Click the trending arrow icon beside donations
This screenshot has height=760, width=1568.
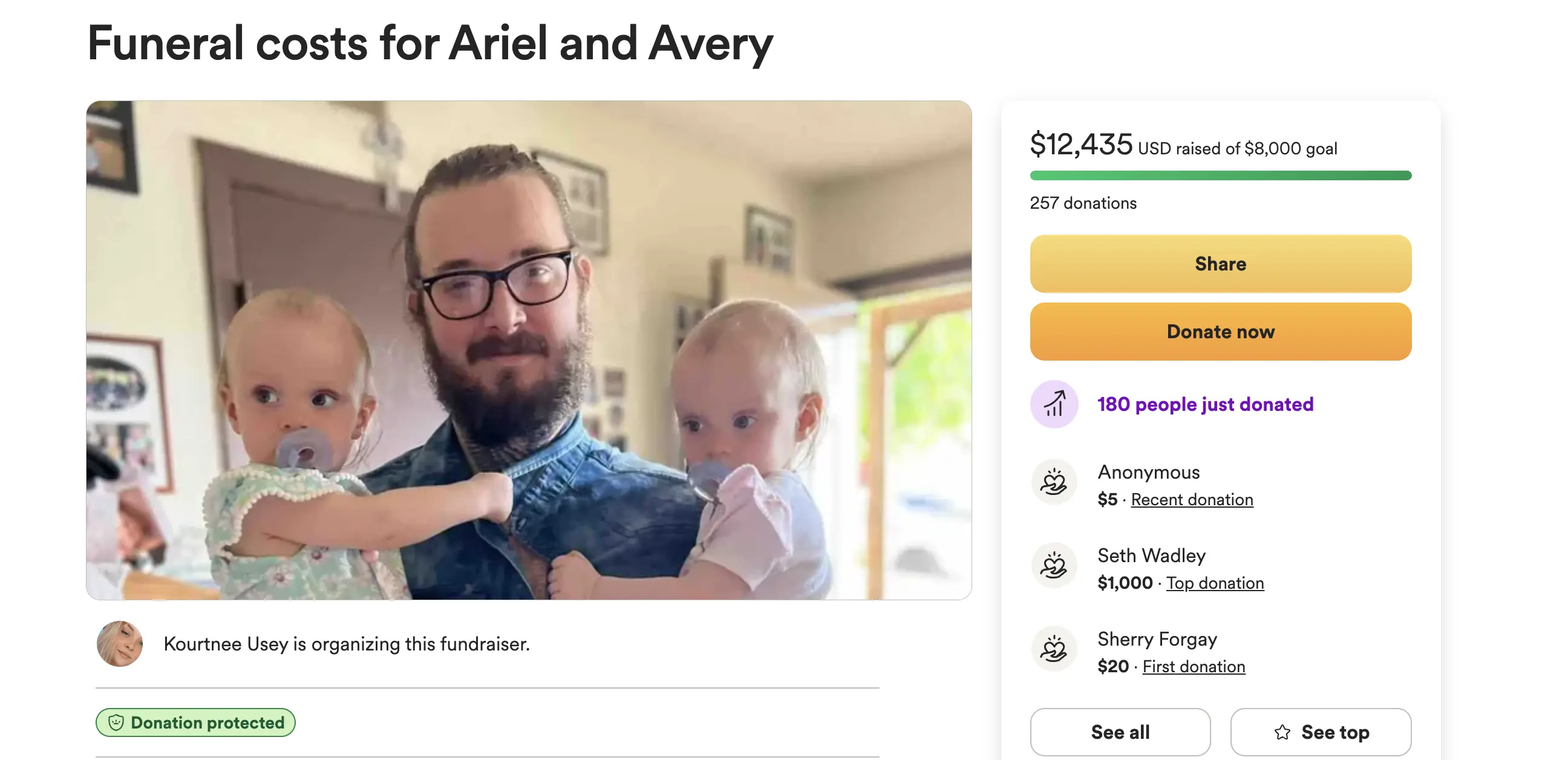(x=1054, y=404)
